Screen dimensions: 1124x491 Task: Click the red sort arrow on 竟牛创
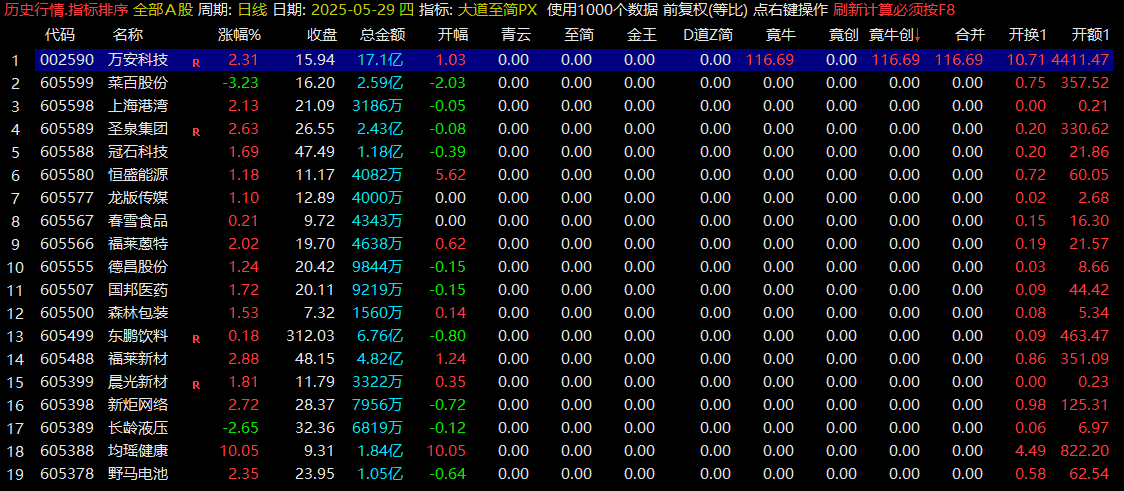pos(918,36)
